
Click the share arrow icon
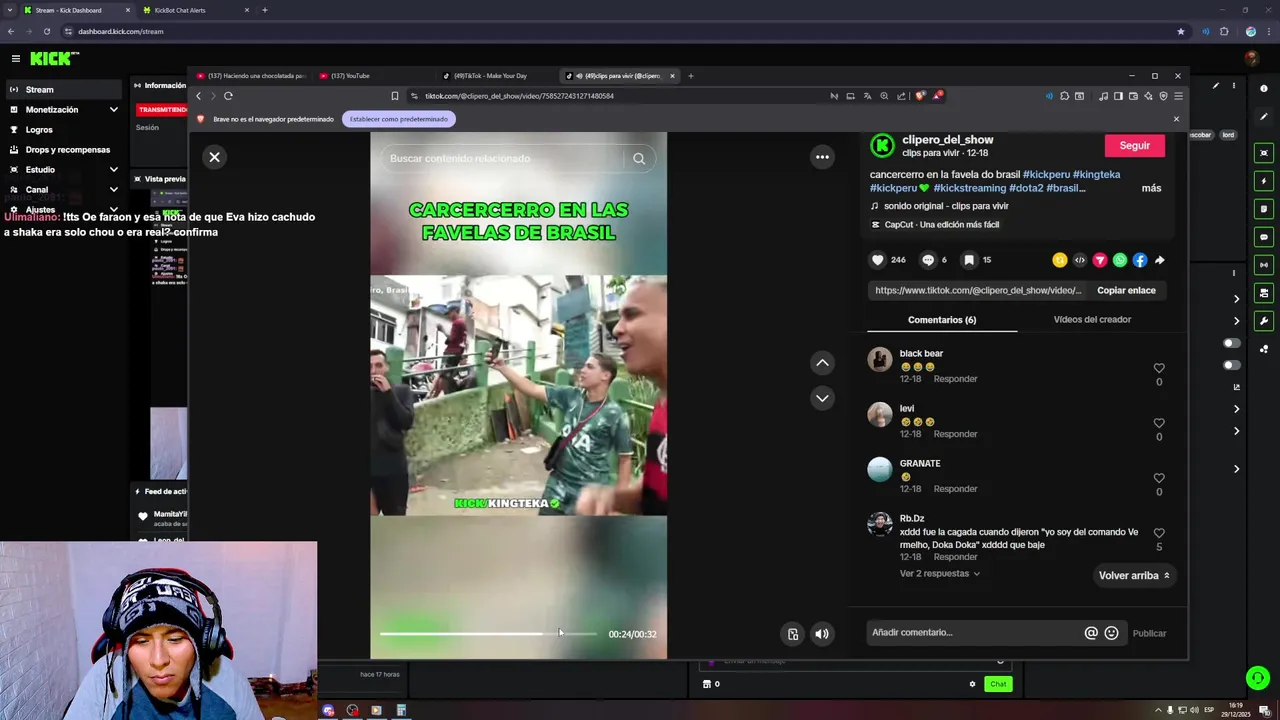[x=1160, y=260]
